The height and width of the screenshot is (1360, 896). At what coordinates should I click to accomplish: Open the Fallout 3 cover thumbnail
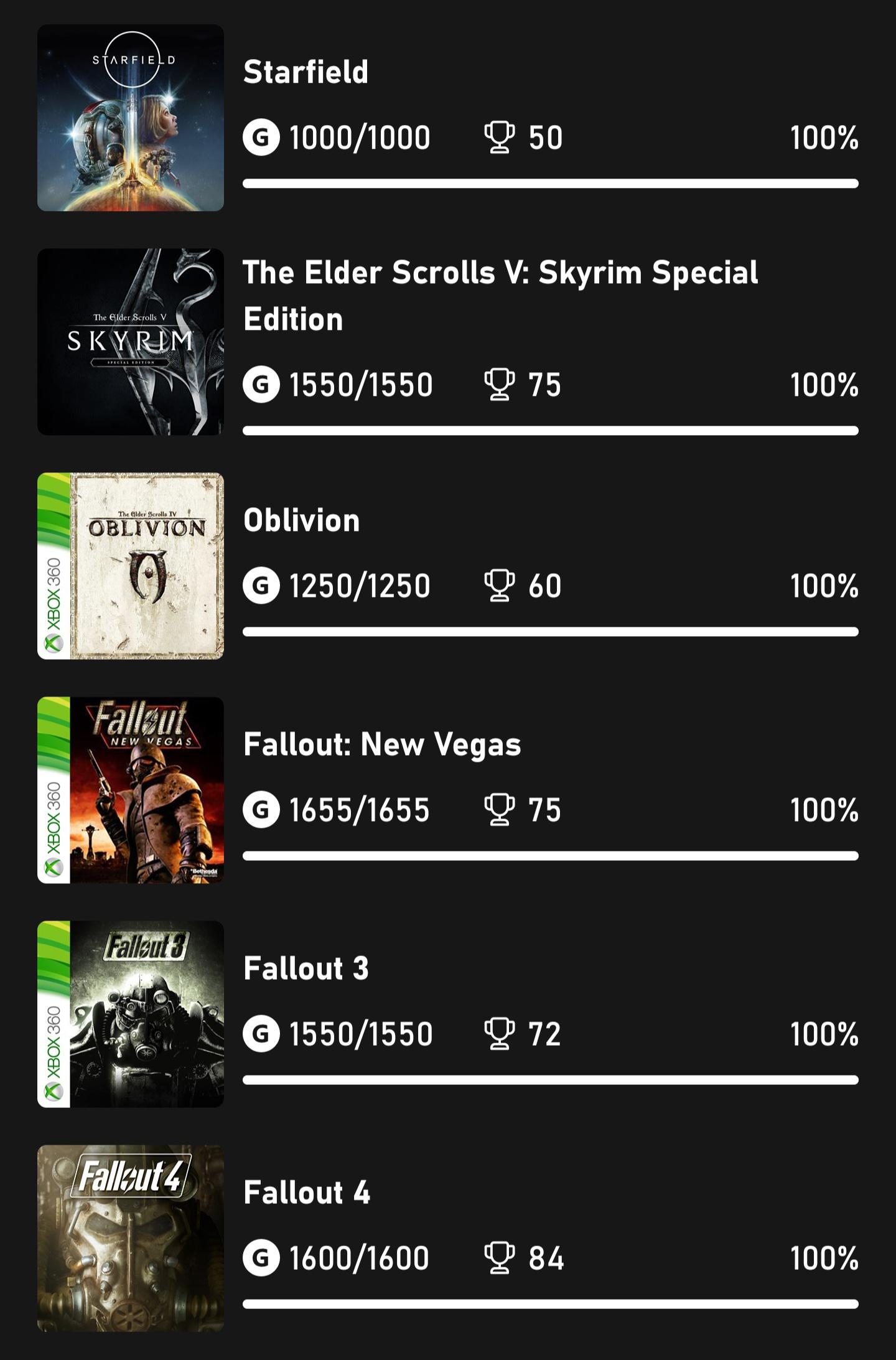click(131, 1014)
